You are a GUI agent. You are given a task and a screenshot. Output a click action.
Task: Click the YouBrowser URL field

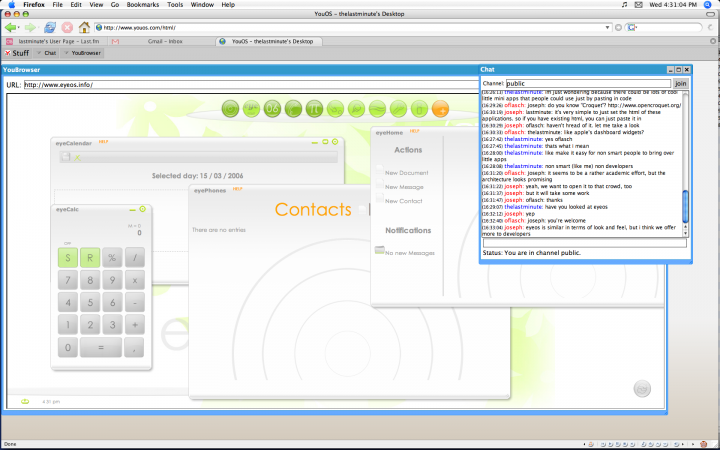251,84
